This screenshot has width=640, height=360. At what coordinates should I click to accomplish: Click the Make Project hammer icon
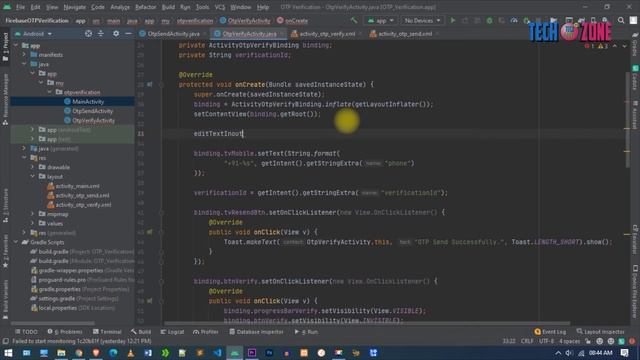pyautogui.click(x=354, y=20)
